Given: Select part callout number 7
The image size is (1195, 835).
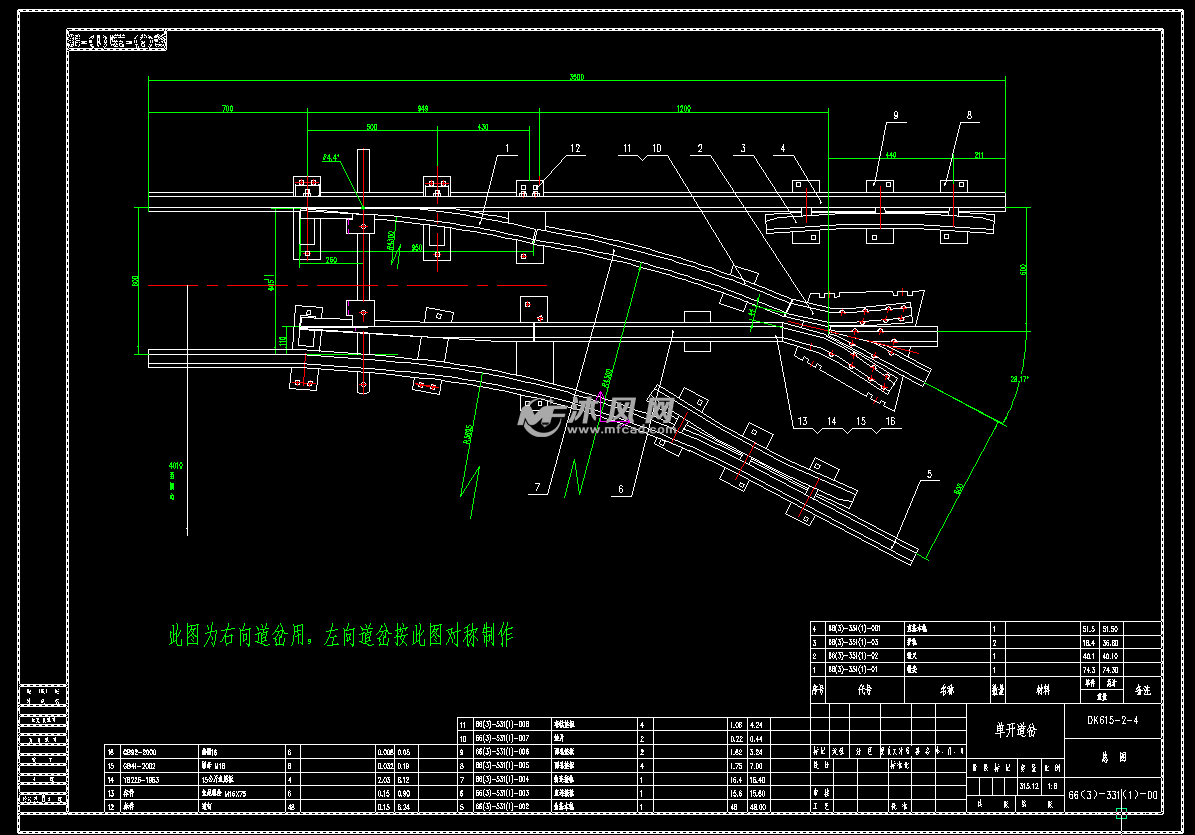Looking at the screenshot, I should [537, 487].
